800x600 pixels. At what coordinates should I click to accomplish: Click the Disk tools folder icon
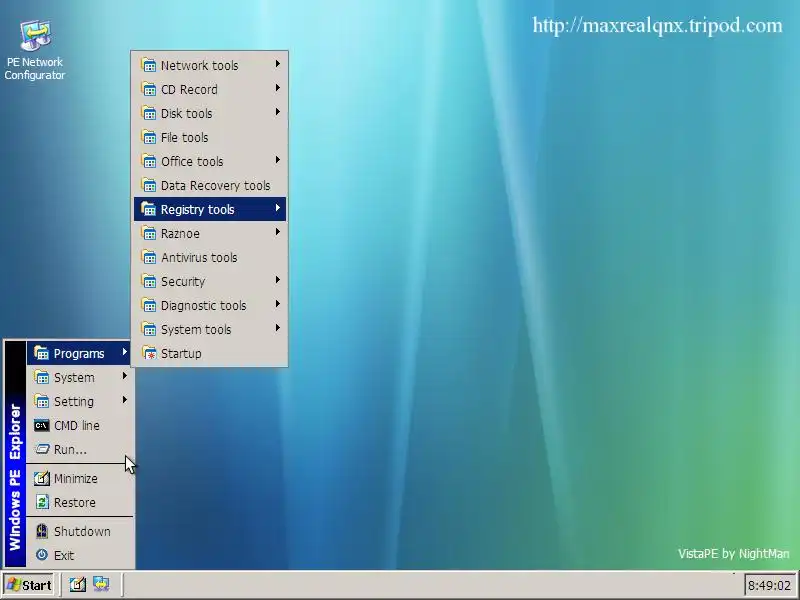148,113
